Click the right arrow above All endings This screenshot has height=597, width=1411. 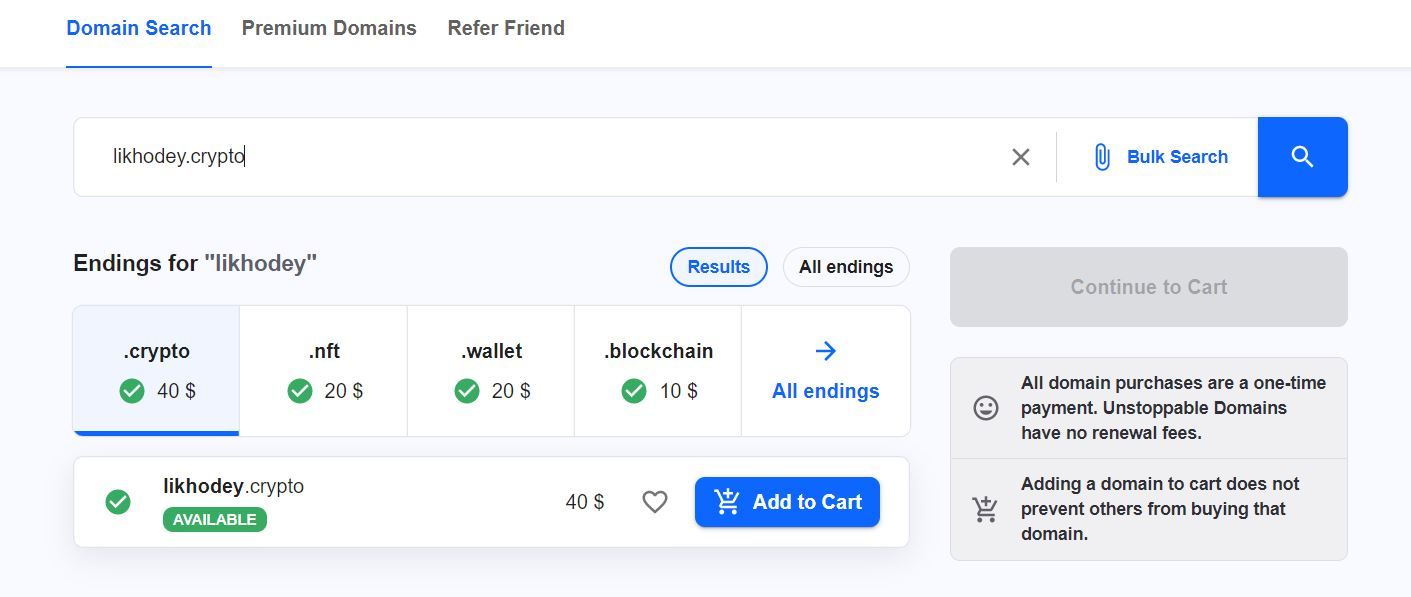825,351
